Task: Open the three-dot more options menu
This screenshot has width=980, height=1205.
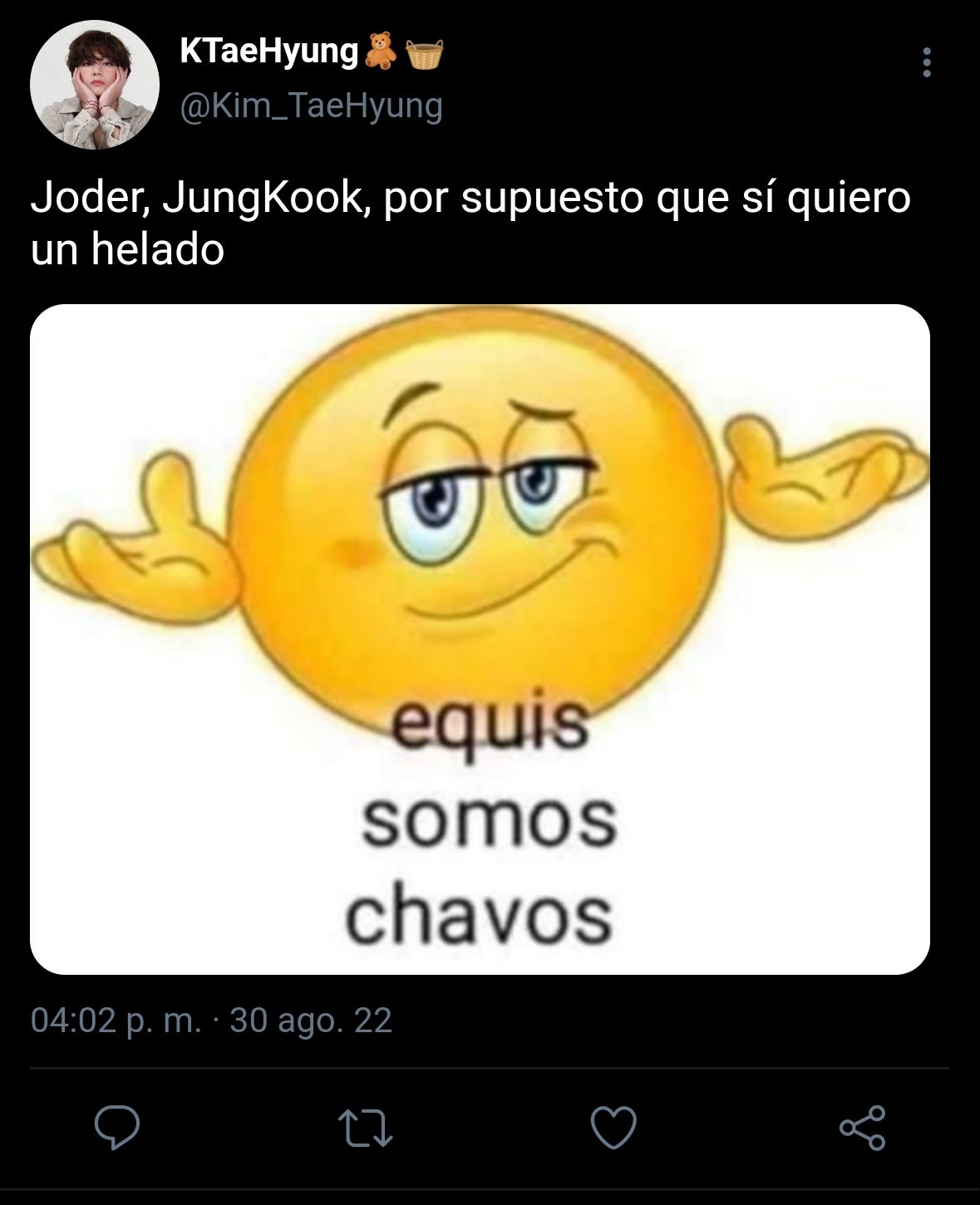Action: [x=927, y=62]
